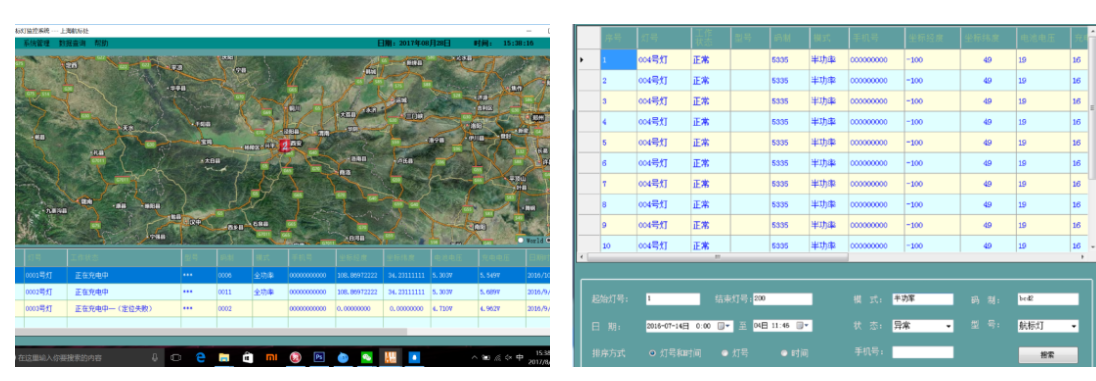Launch Photoshop from the taskbar
This screenshot has height=381, width=1096.
tap(319, 357)
